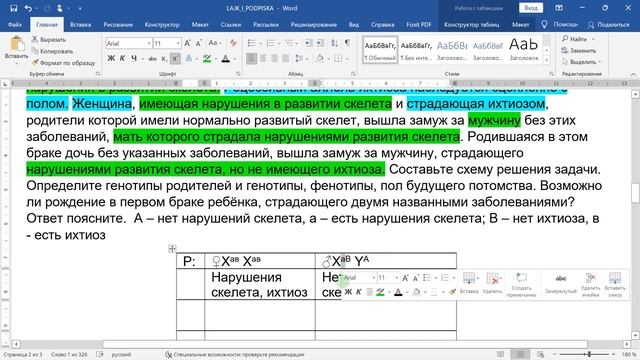The width and height of the screenshot is (640, 360).
Task: Click the text highlight color in ribbon
Action: pyautogui.click(x=207, y=59)
